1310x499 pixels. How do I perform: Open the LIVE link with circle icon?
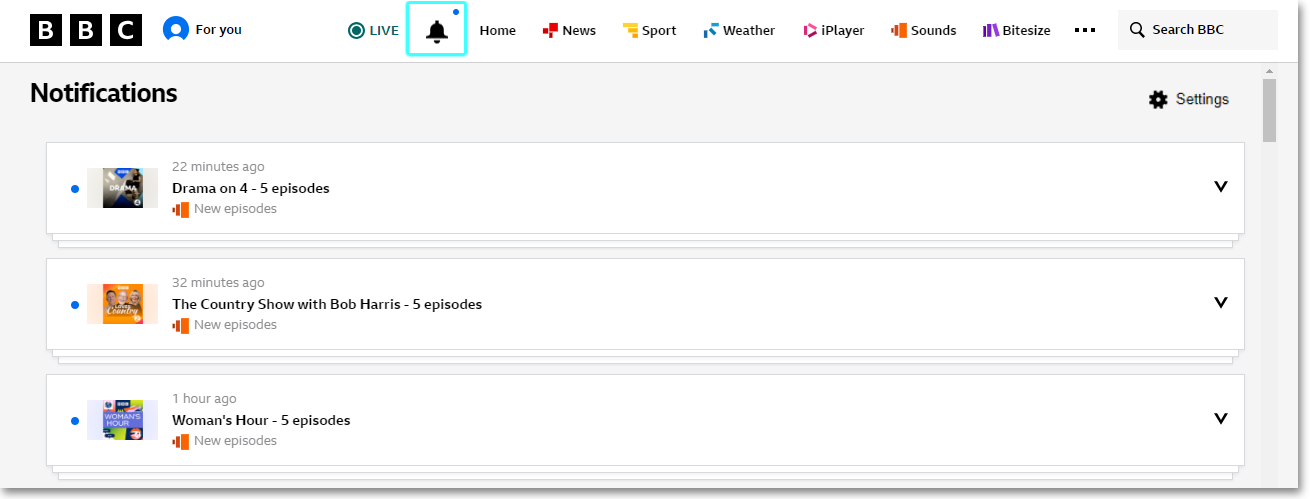[373, 30]
